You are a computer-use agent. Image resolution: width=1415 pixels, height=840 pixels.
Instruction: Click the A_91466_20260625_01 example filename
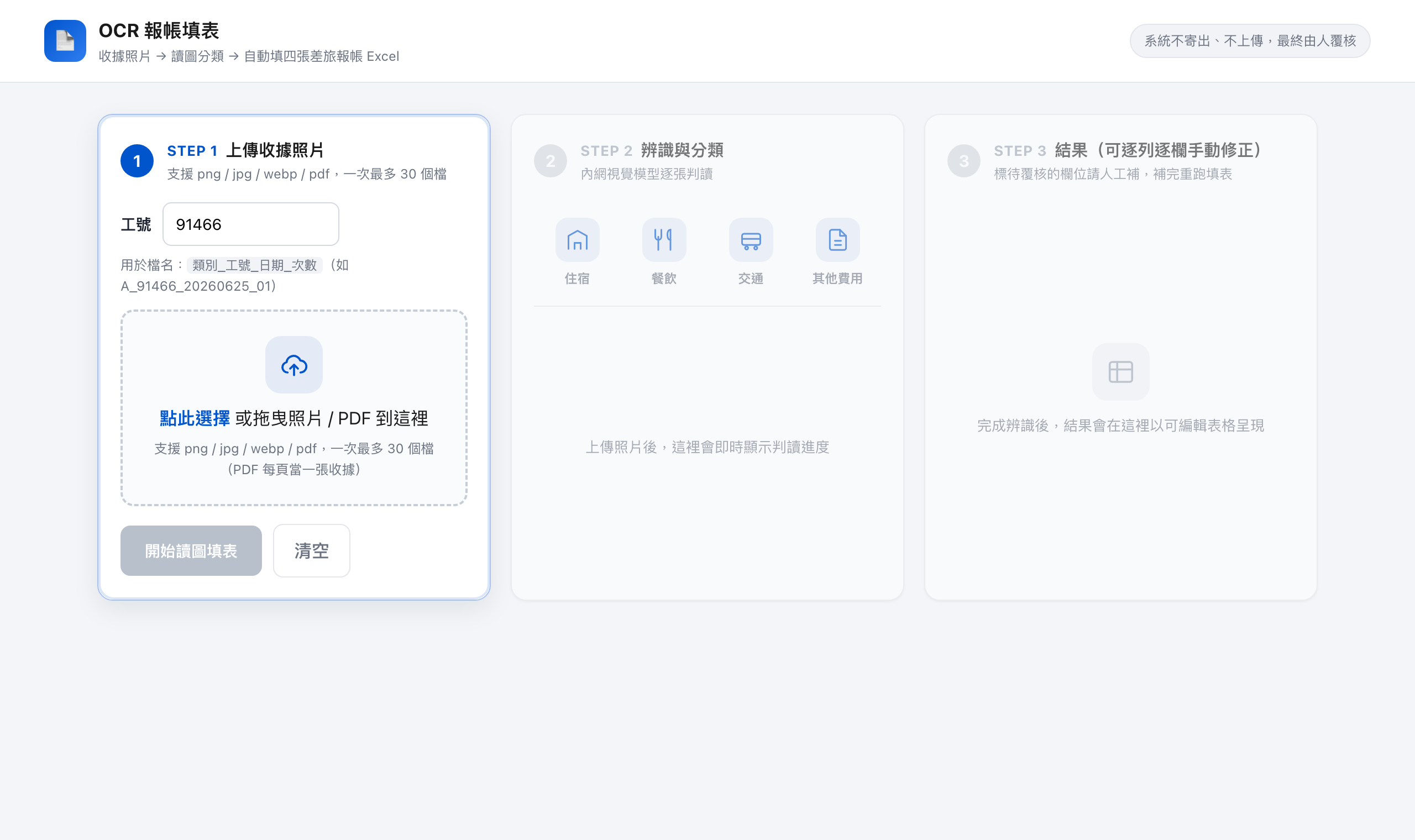(x=196, y=286)
